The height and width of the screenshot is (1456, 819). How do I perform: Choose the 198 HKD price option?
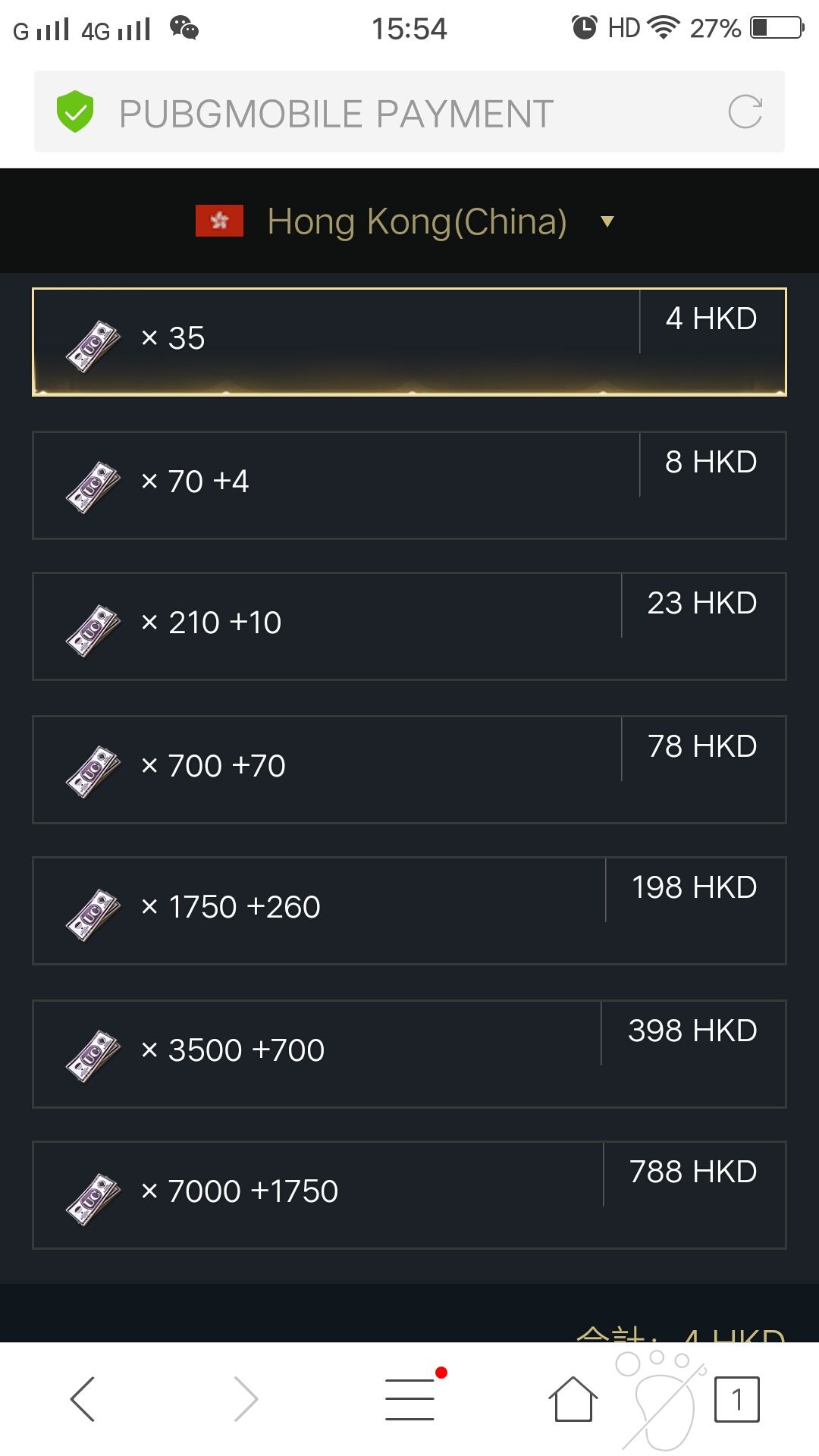(x=695, y=888)
